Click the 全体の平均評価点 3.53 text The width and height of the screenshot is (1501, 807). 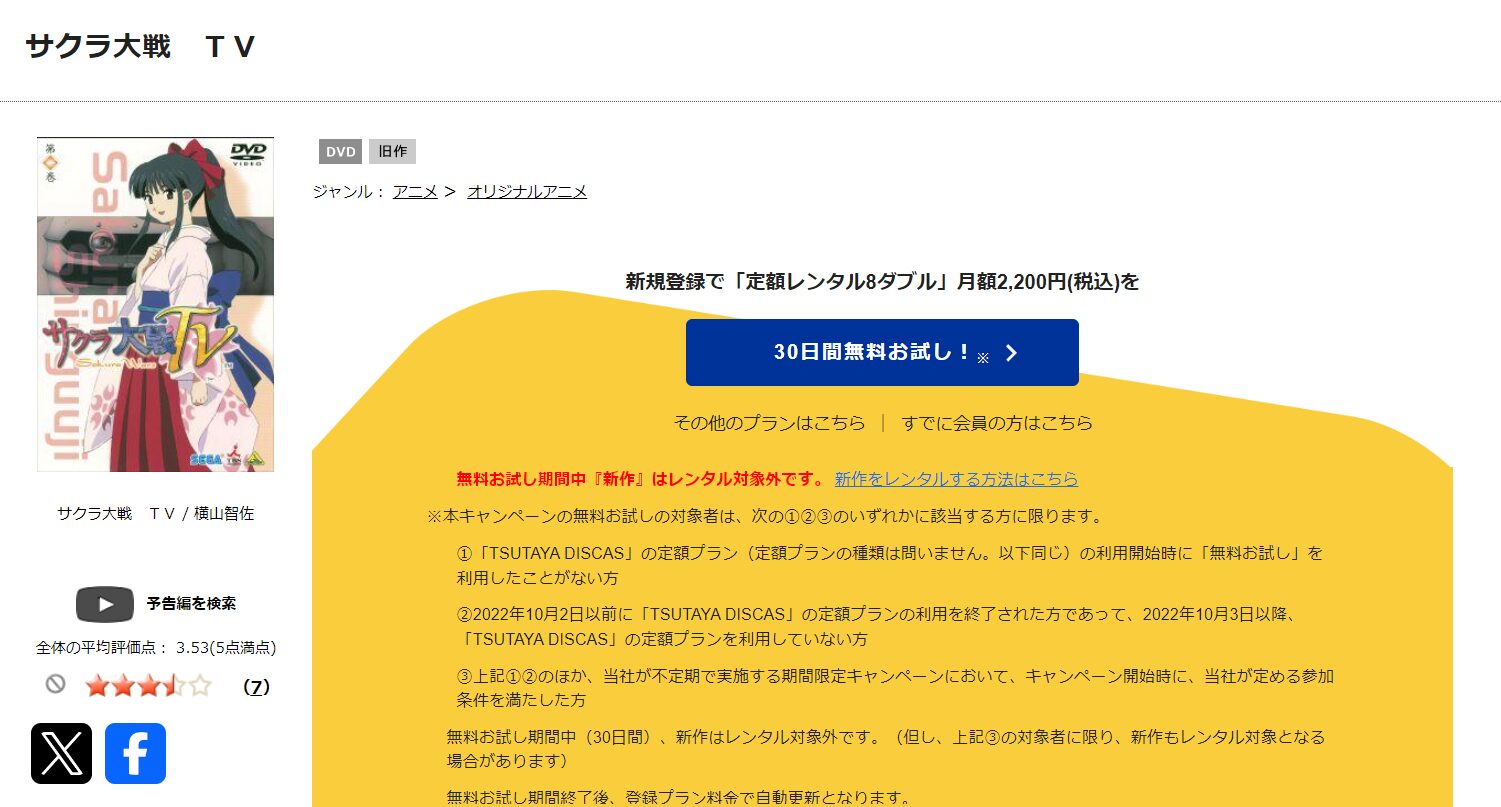point(156,648)
